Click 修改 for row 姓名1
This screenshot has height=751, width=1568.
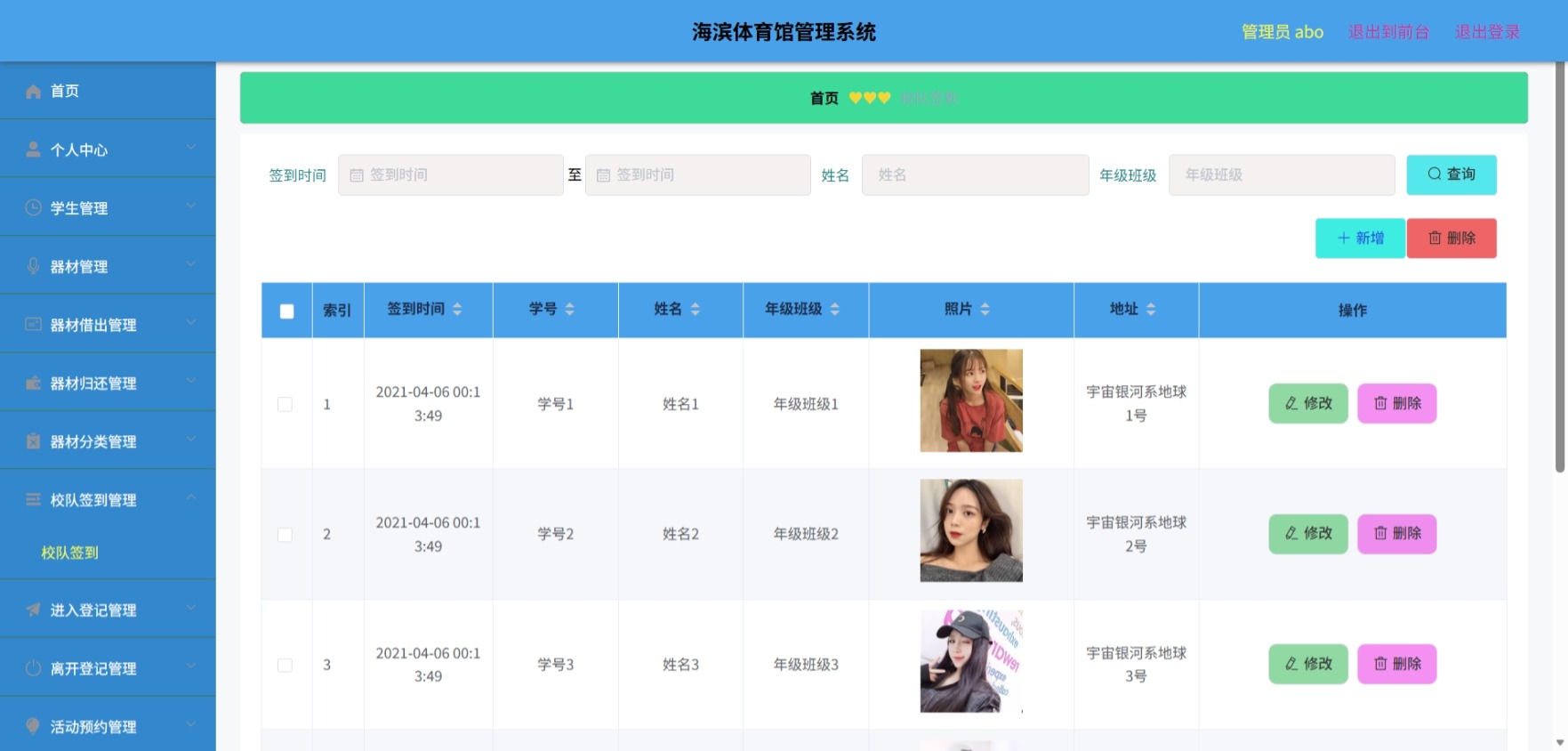pyautogui.click(x=1308, y=403)
